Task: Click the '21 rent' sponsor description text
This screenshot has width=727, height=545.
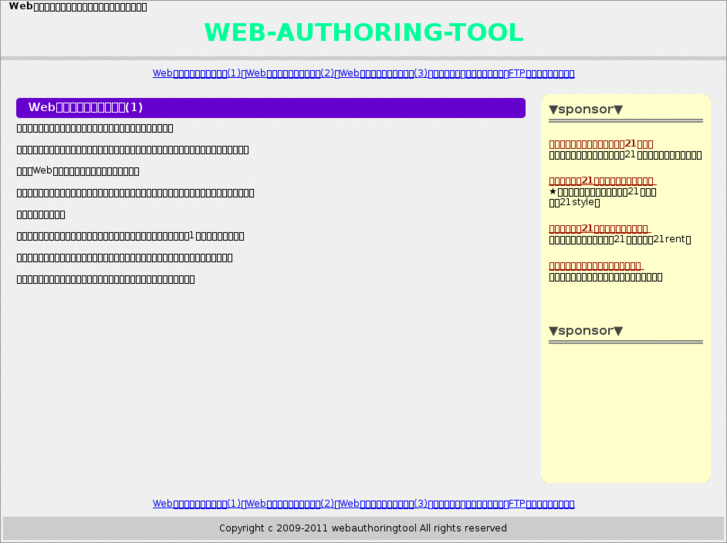Action: point(620,240)
